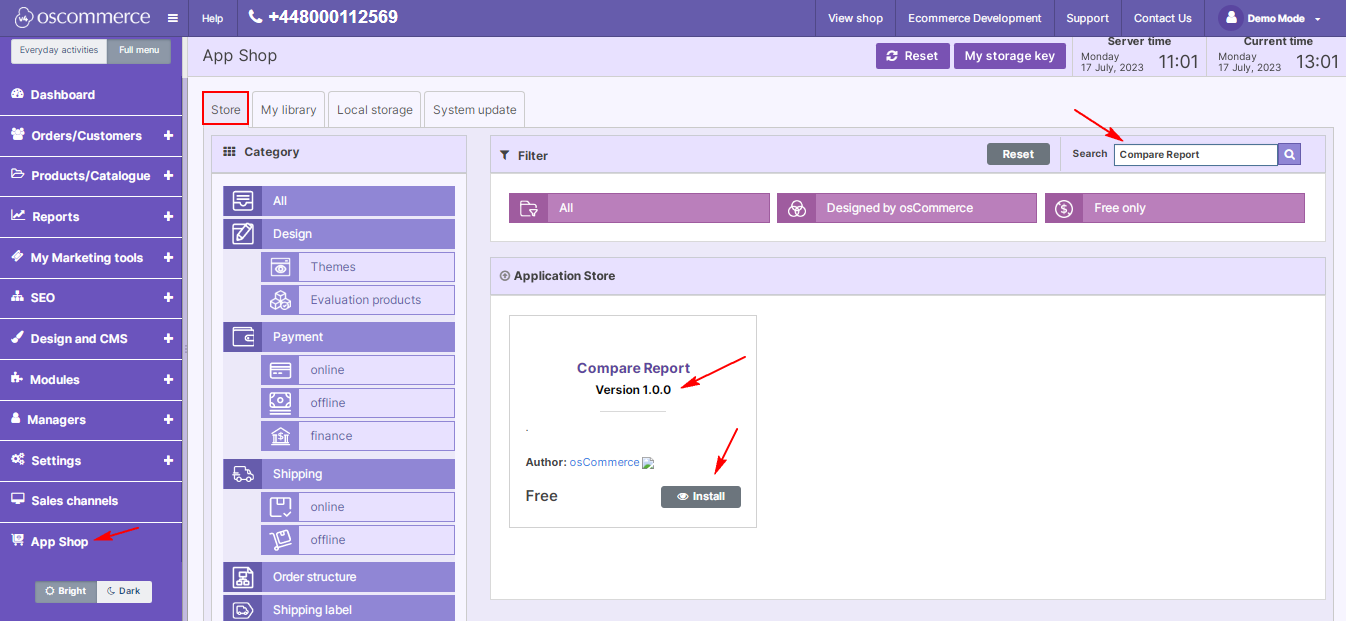Click the Shipping online box icon
Viewport: 1346px width, 621px height.
click(281, 507)
